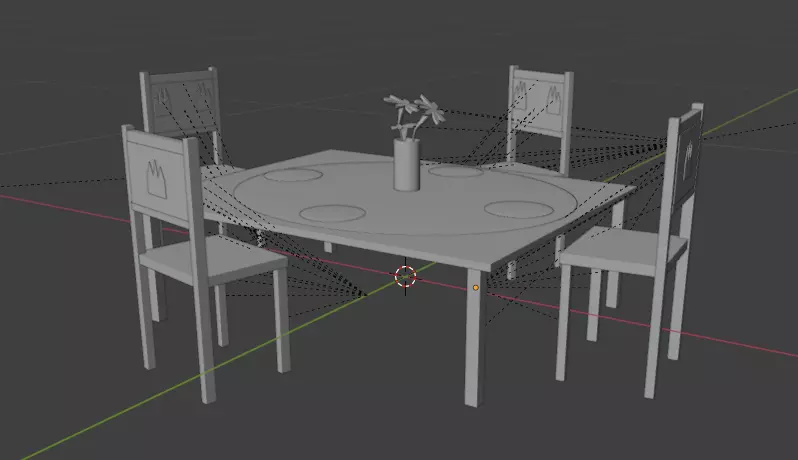This screenshot has width=798, height=460.
Task: Select the cylindrical vase on the table
Action: point(407,164)
